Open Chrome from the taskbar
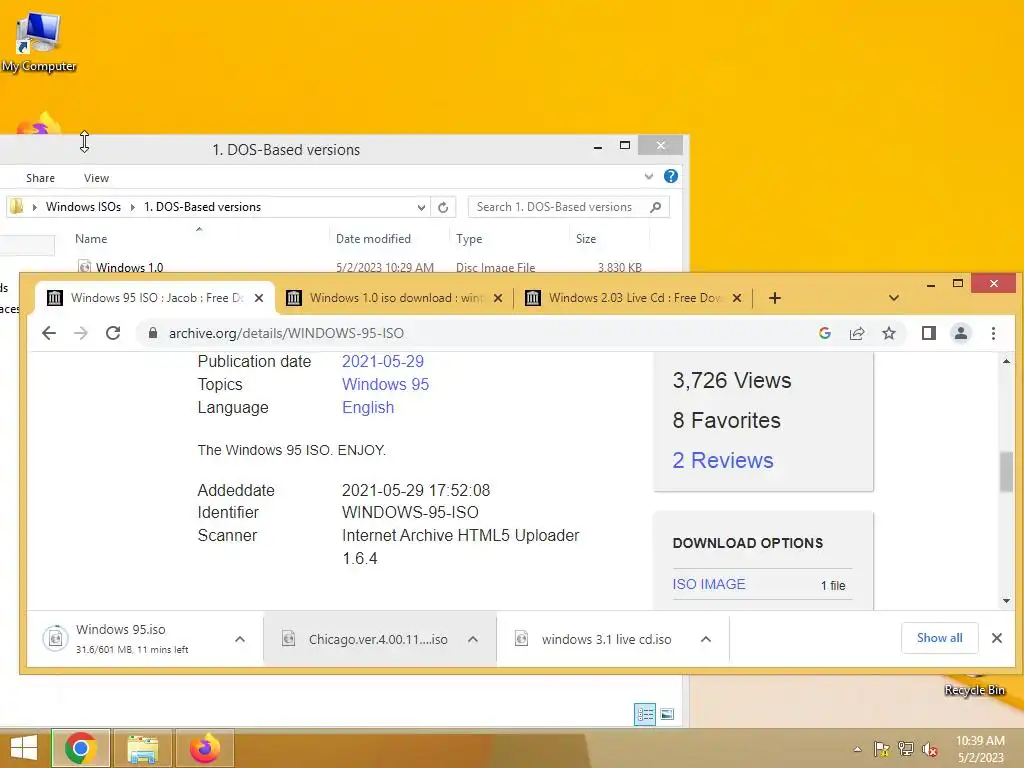 pos(81,748)
